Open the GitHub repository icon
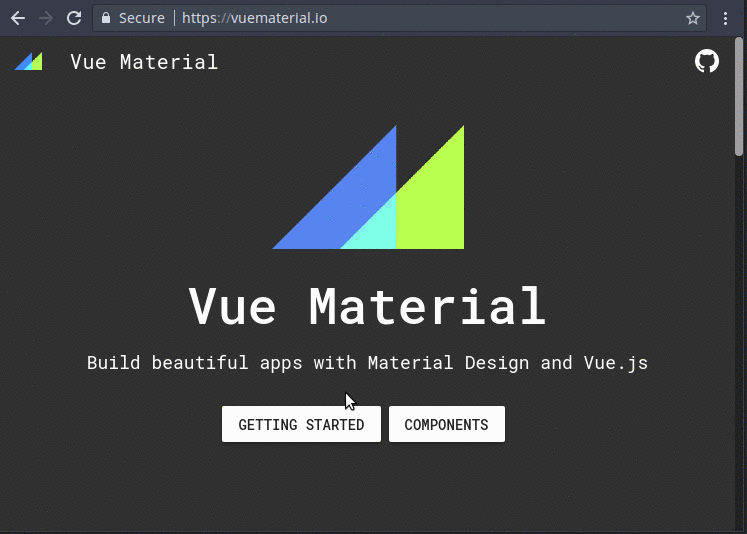Screen dimensions: 747x534 coord(707,61)
